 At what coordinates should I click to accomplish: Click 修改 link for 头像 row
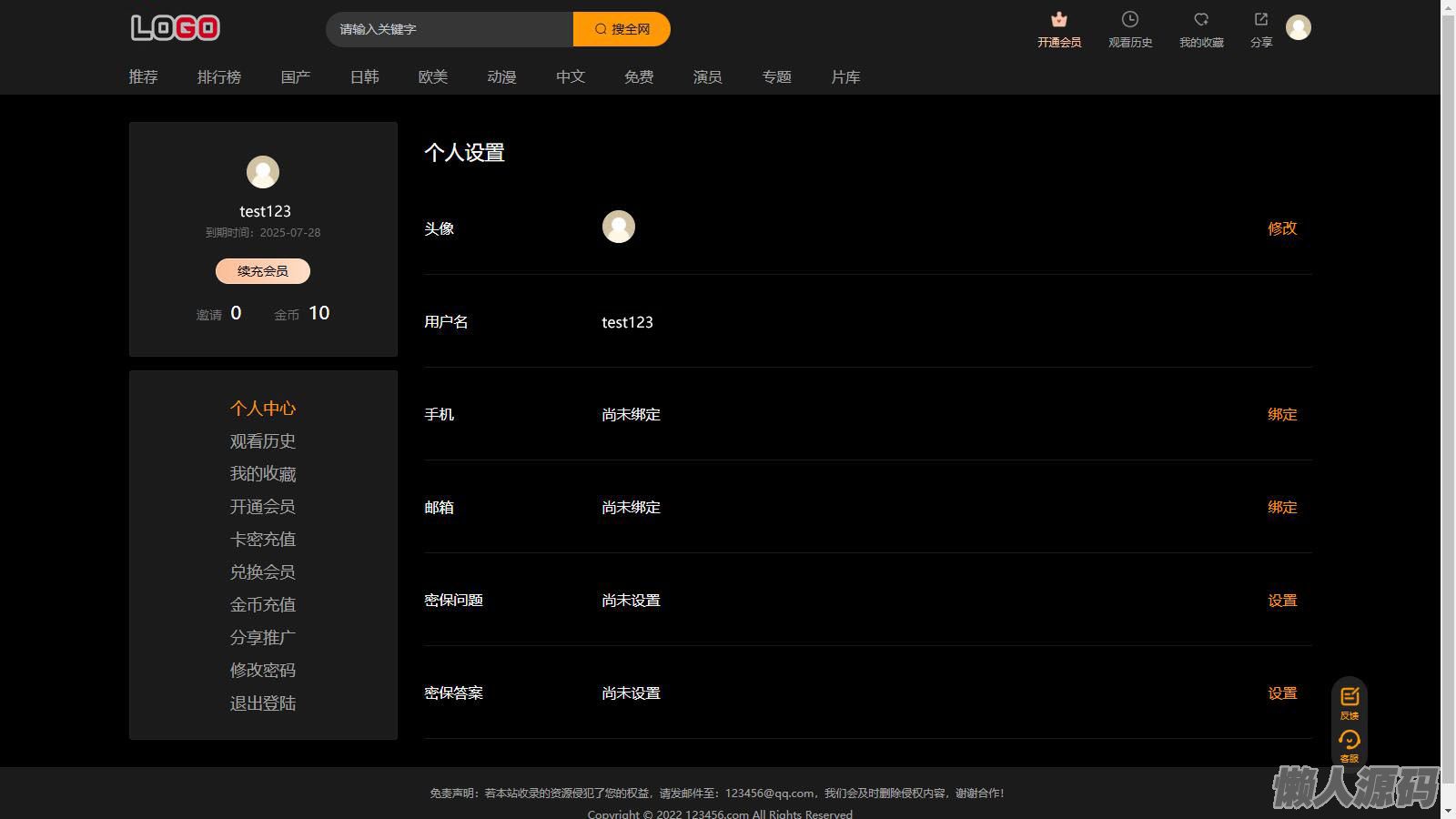tap(1281, 228)
